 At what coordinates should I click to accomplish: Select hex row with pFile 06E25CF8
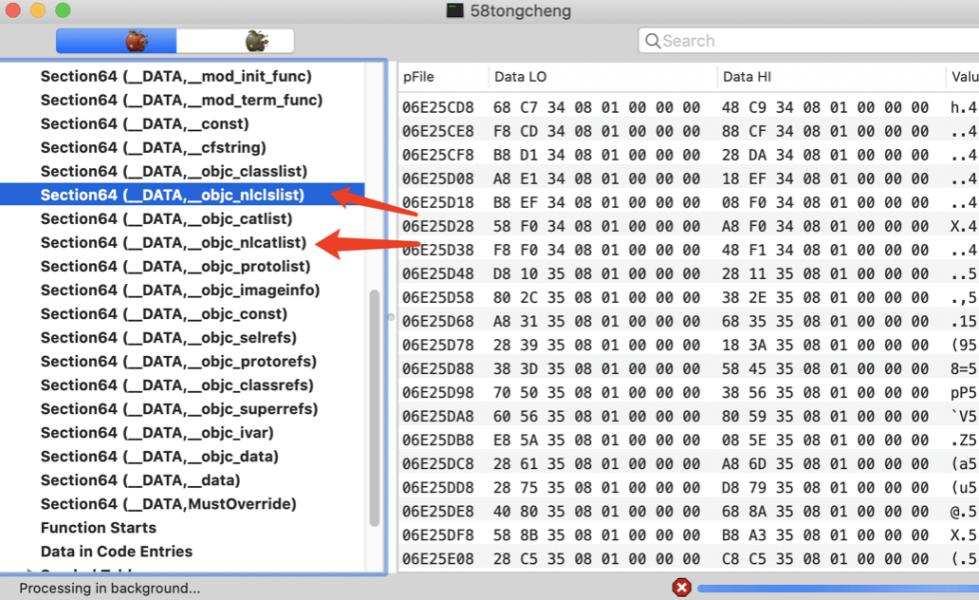tap(688, 155)
